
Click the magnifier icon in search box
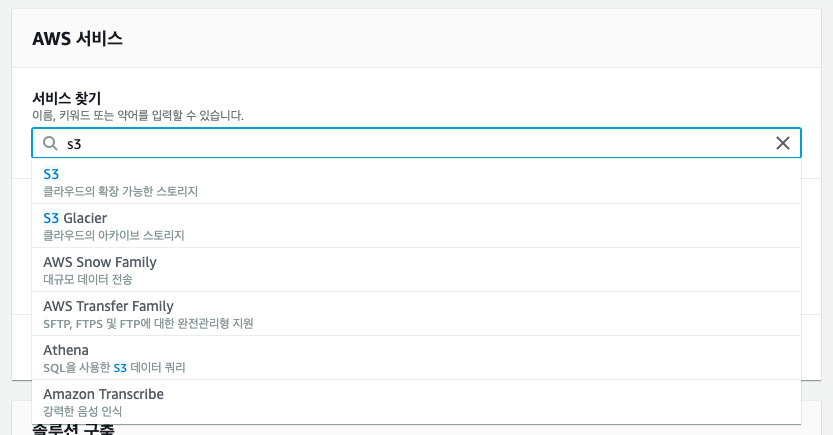(x=50, y=144)
